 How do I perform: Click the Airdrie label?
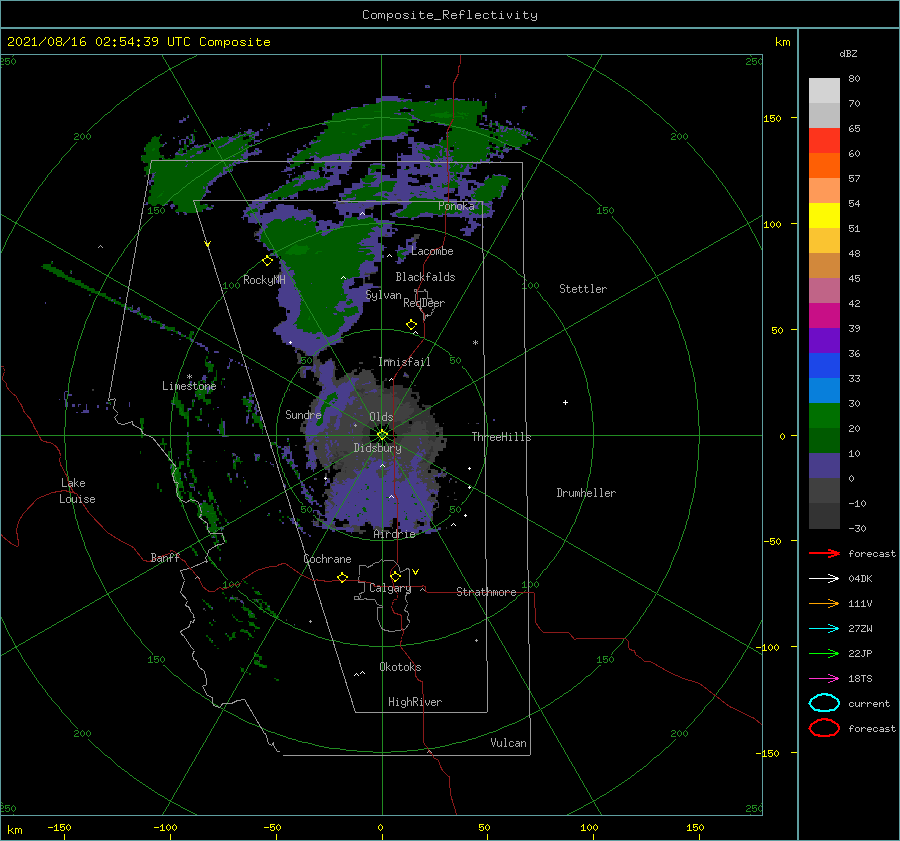tap(394, 534)
